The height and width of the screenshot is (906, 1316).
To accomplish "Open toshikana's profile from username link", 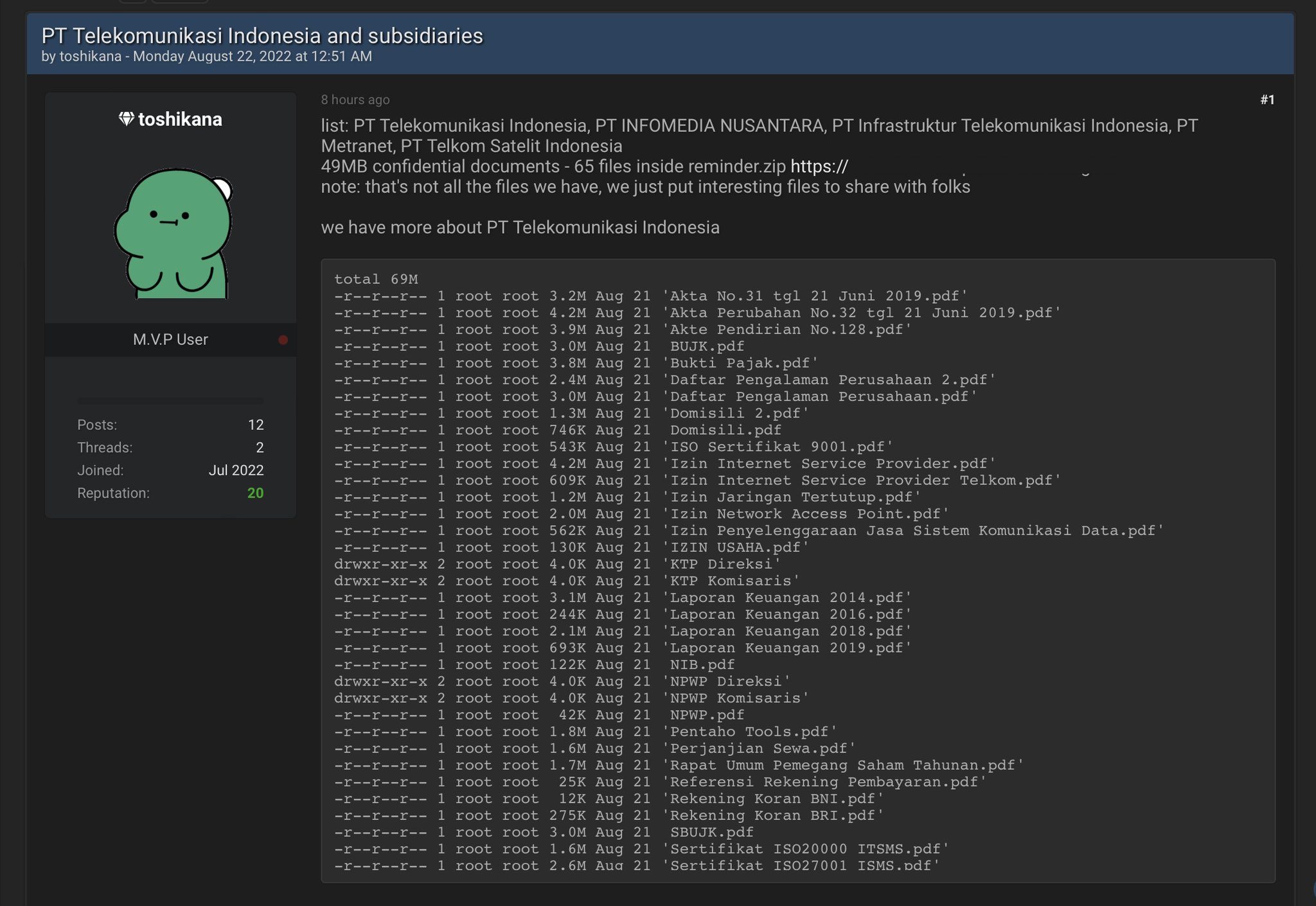I will 180,120.
